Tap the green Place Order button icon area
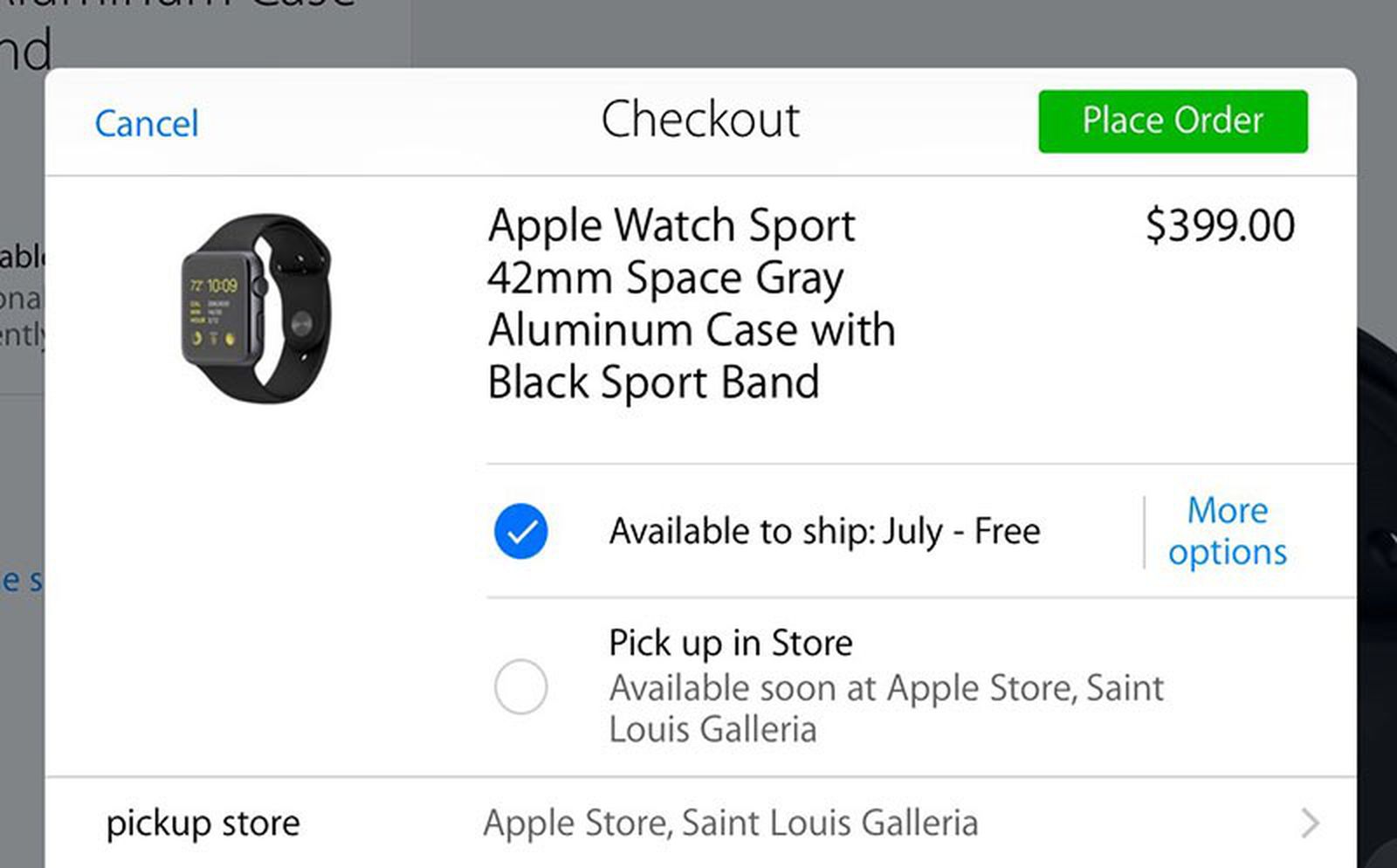Viewport: 1397px width, 868px height. tap(1172, 121)
